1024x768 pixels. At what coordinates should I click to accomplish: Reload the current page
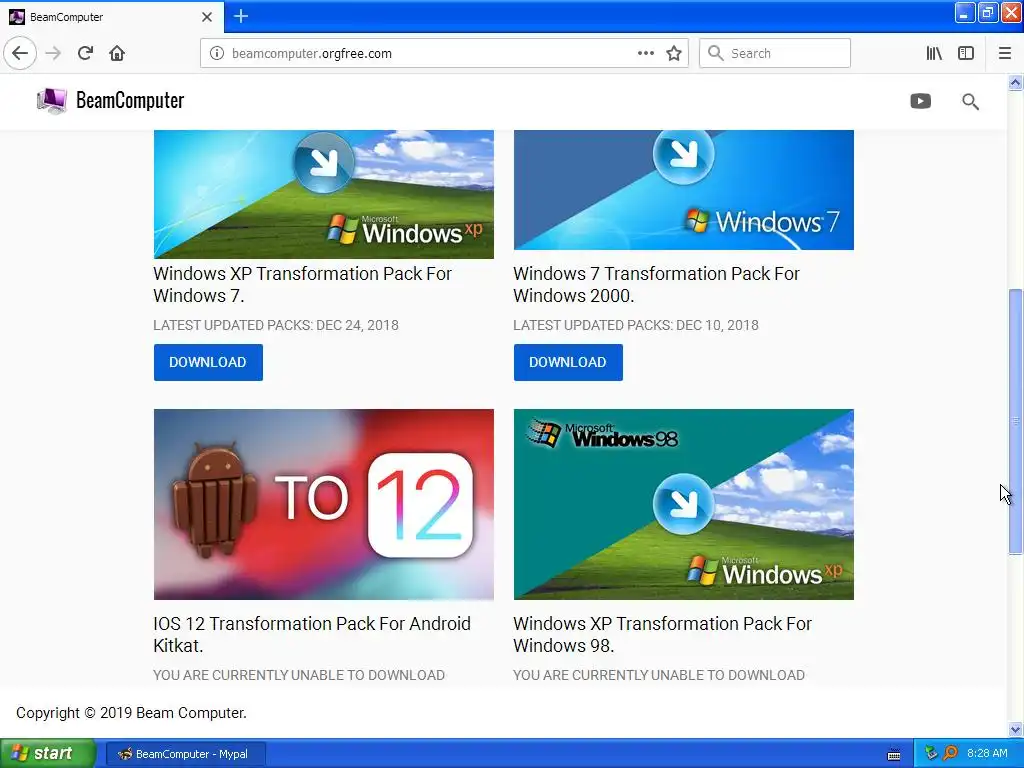85,53
